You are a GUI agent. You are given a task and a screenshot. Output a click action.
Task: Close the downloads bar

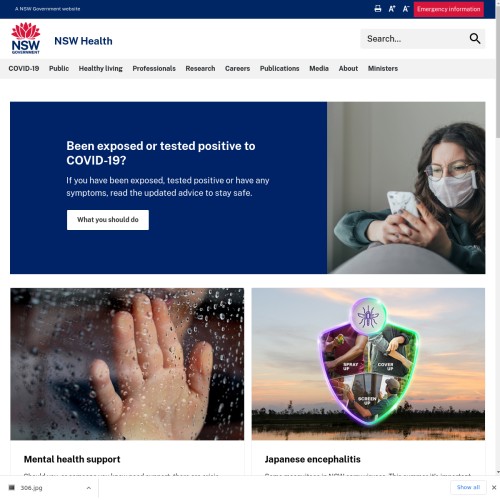pyautogui.click(x=494, y=487)
